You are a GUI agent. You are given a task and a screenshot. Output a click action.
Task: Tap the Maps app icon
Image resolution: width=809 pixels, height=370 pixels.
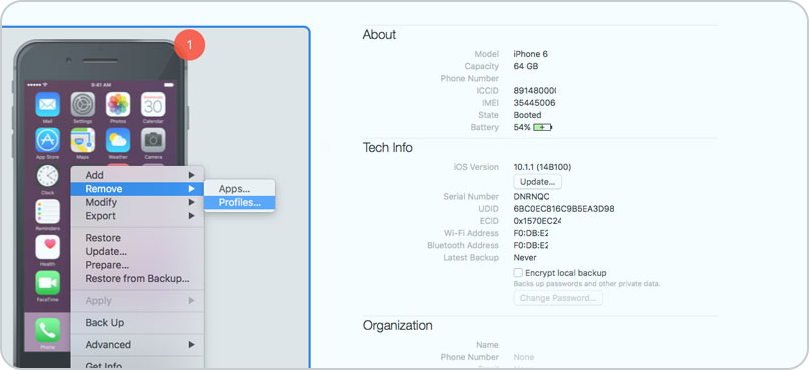point(83,140)
